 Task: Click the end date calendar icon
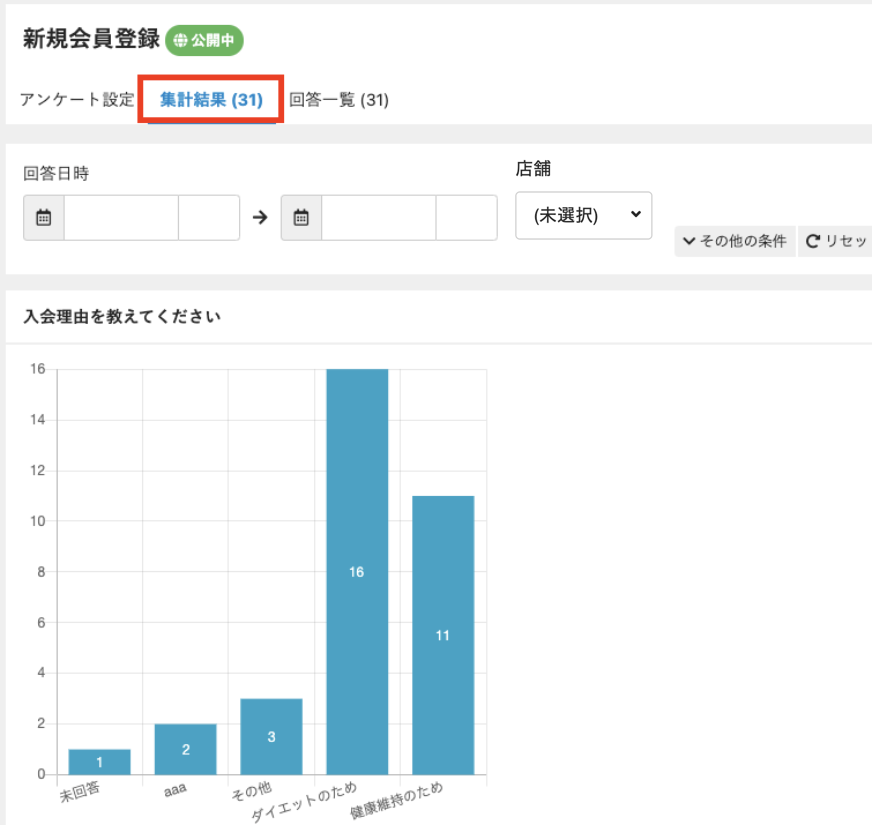click(x=301, y=218)
